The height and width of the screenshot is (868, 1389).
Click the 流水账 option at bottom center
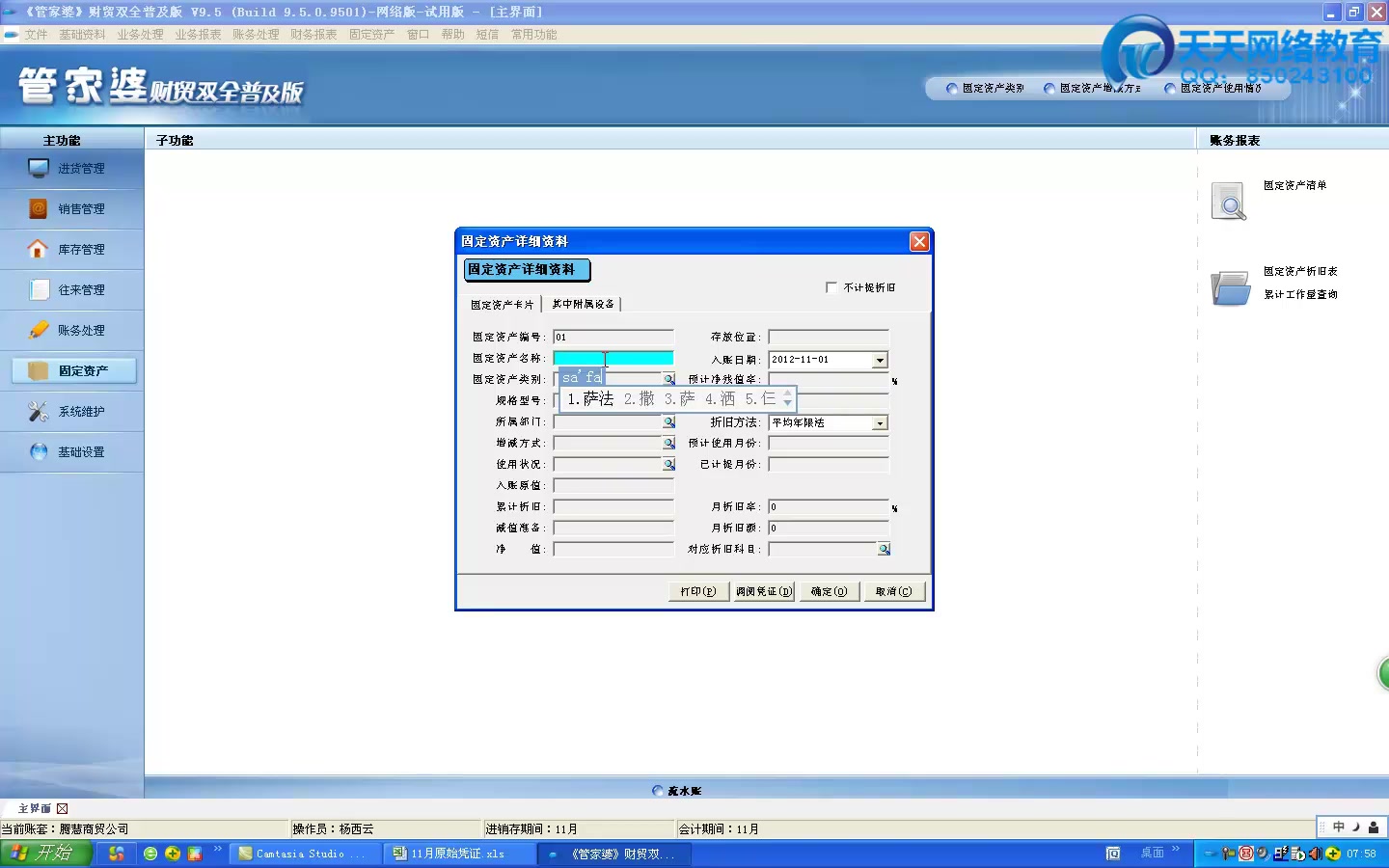[x=677, y=791]
